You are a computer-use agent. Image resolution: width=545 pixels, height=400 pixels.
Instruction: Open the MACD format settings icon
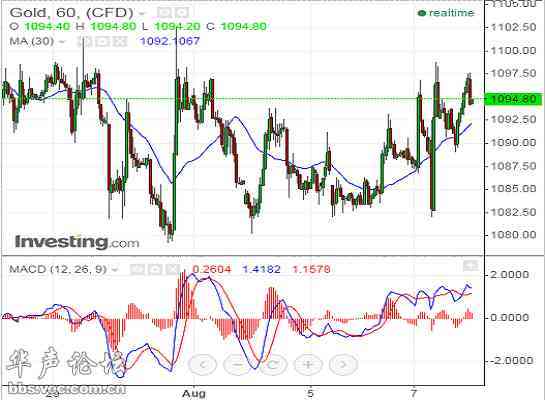[155, 269]
